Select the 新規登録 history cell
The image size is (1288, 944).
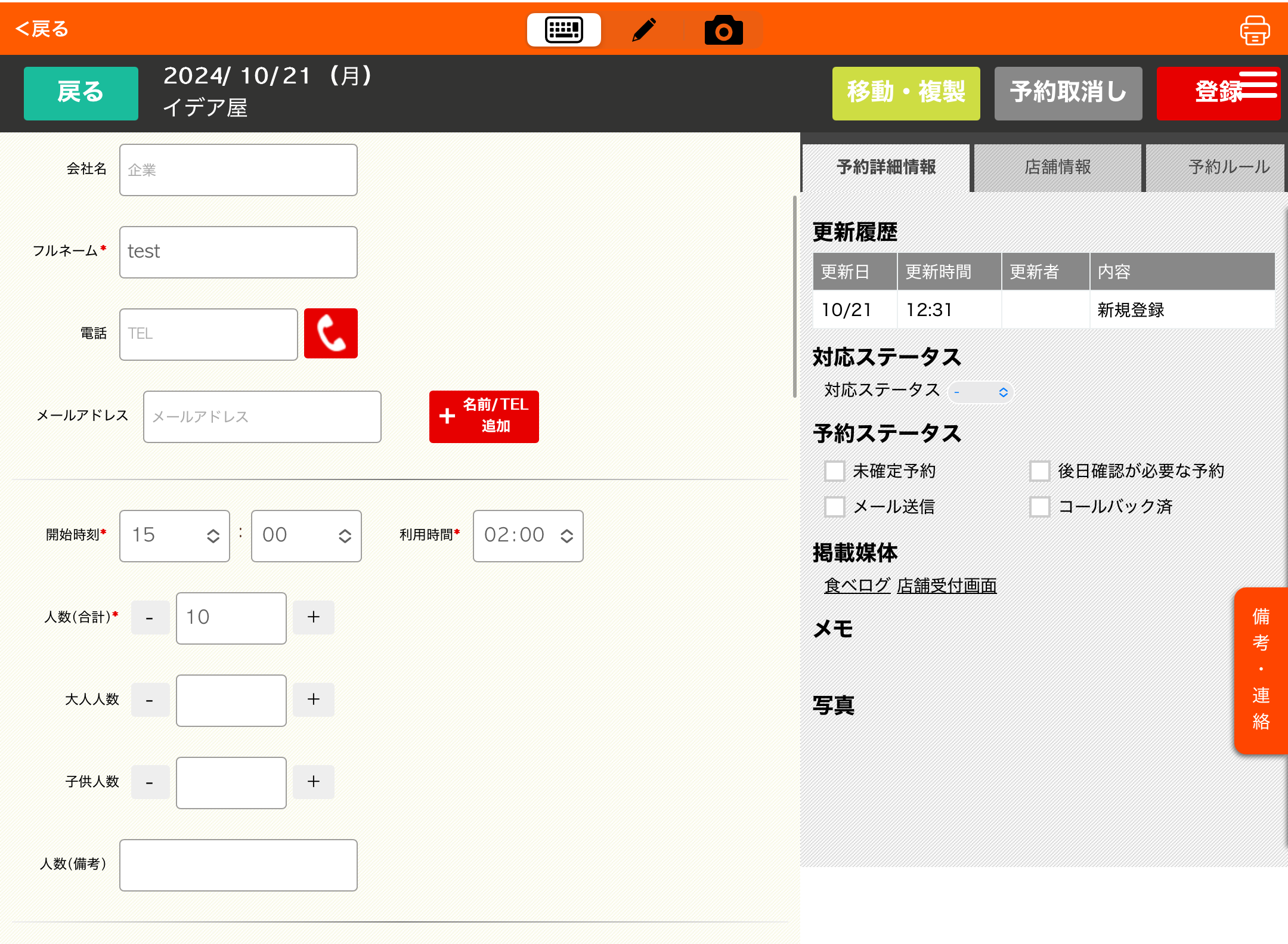(1182, 309)
